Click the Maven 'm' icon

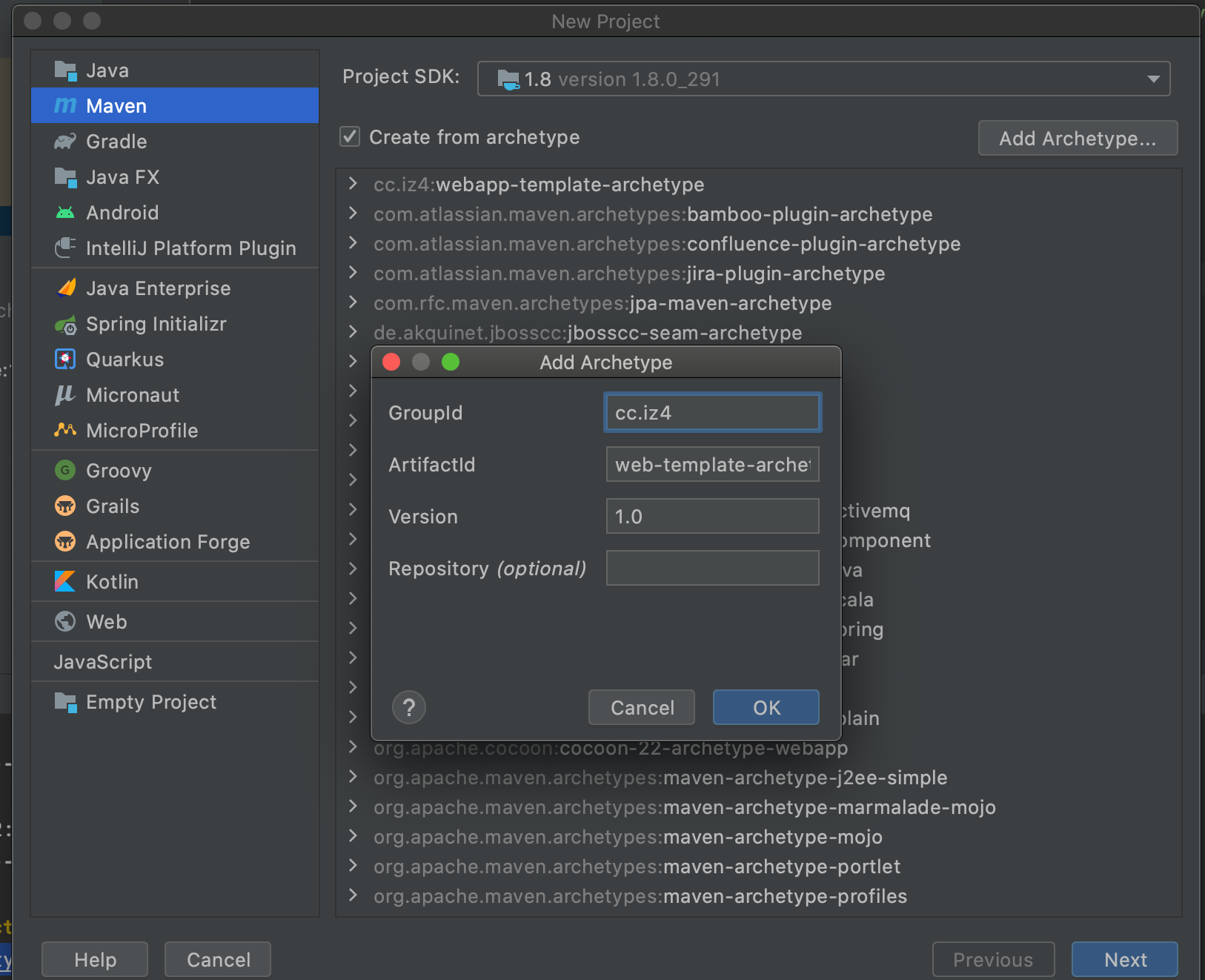66,106
